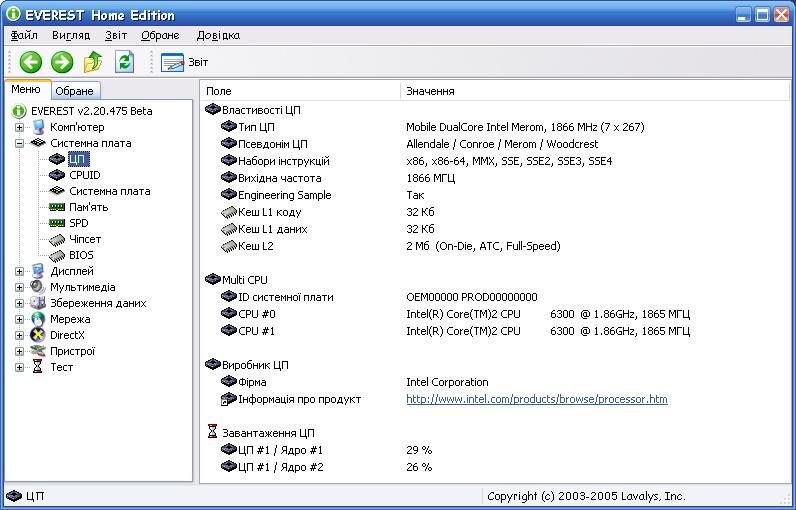This screenshot has width=796, height=510.
Task: Click the Завантаження ЦП hourglass icon
Action: coord(213,432)
